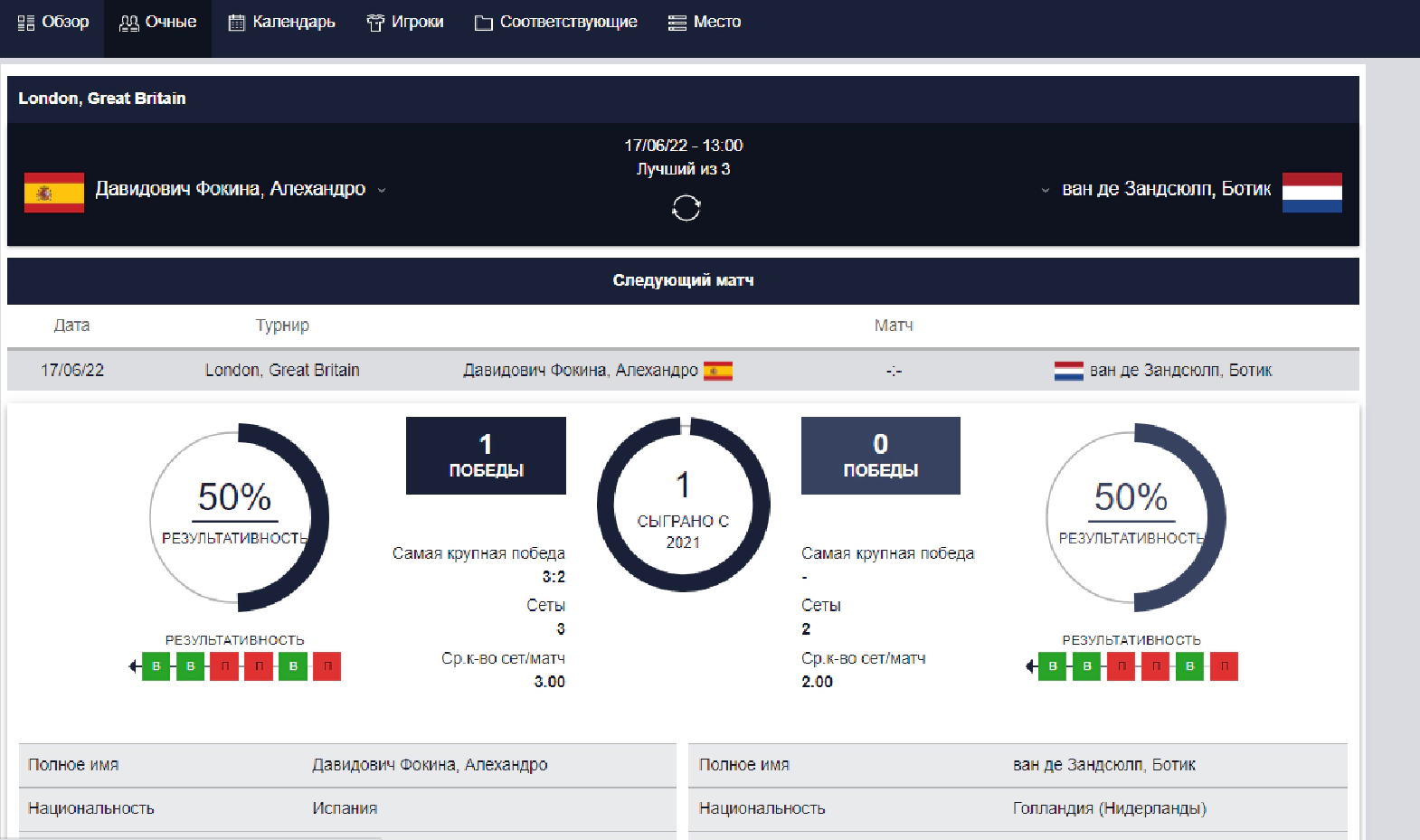Click the Обзор grid icon
The height and width of the screenshot is (840, 1420).
click(26, 23)
